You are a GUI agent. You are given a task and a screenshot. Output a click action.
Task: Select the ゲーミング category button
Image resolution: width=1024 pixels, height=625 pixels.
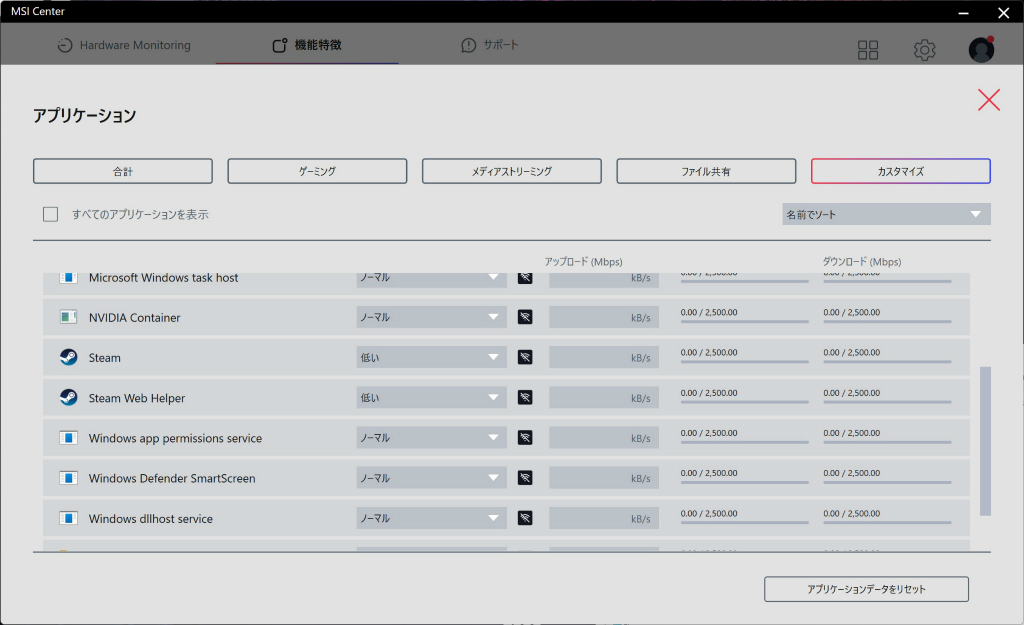[x=317, y=171]
